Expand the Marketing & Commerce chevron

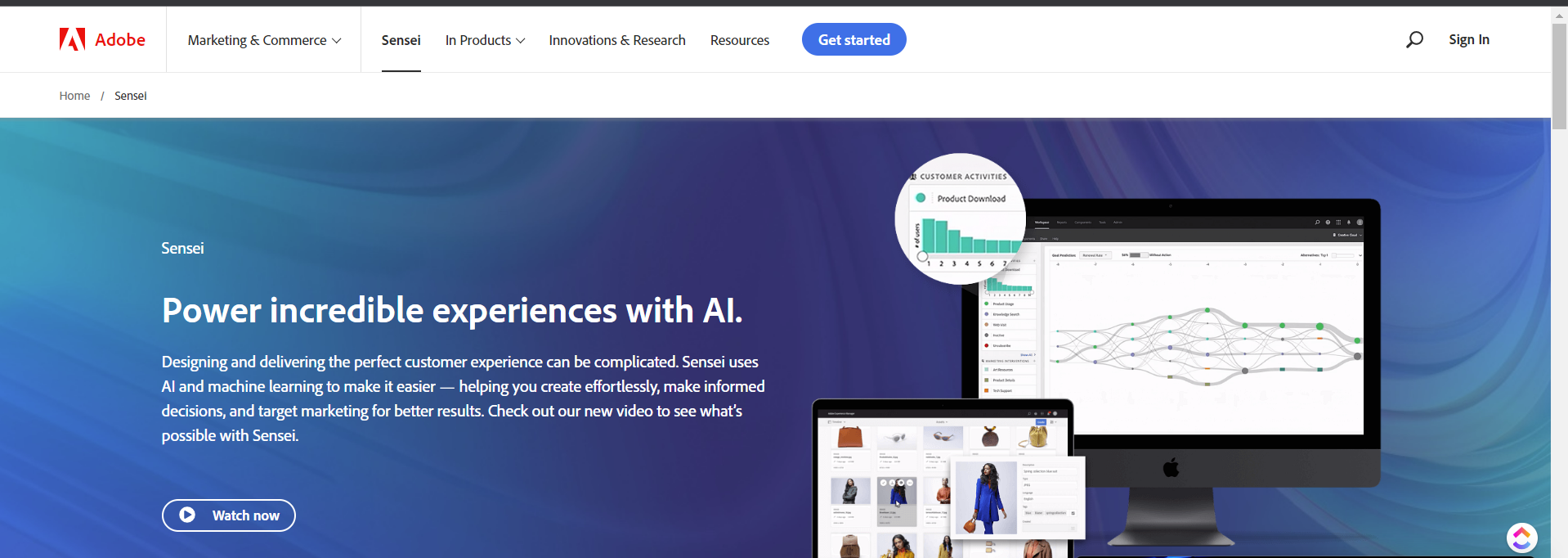336,40
